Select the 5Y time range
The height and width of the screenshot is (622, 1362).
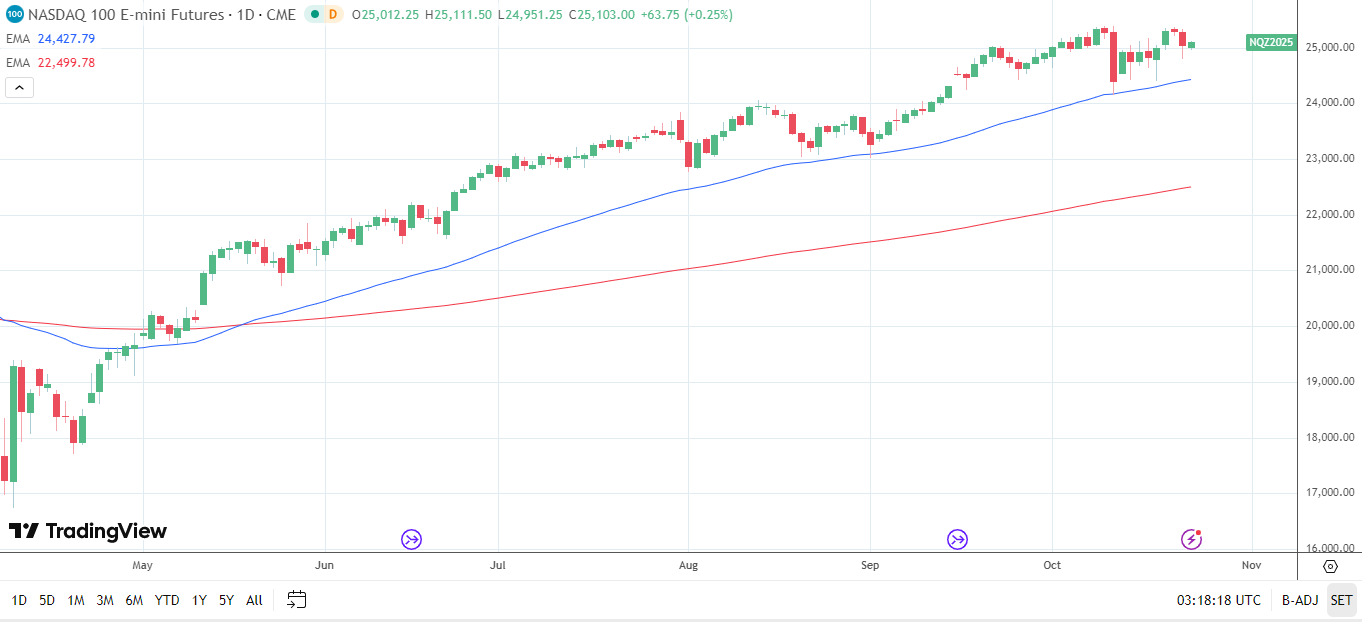pyautogui.click(x=227, y=600)
